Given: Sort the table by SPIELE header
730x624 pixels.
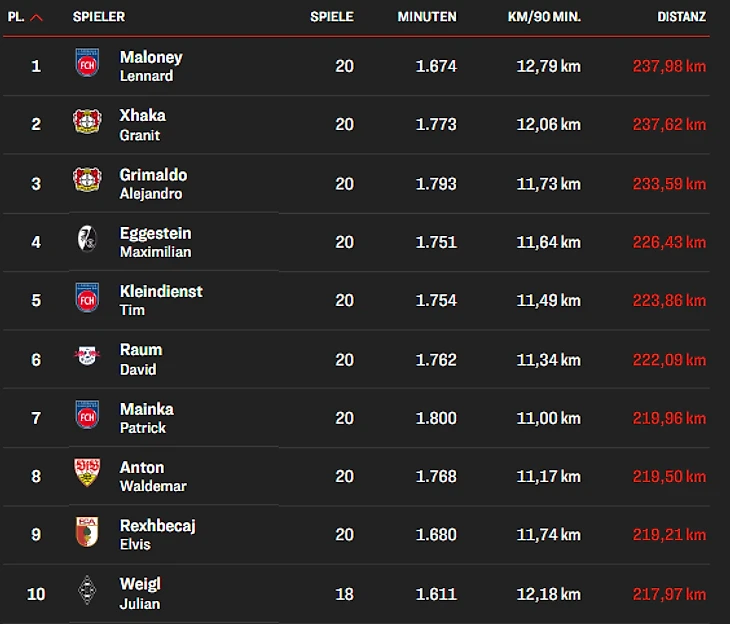Looking at the screenshot, I should click(x=332, y=17).
